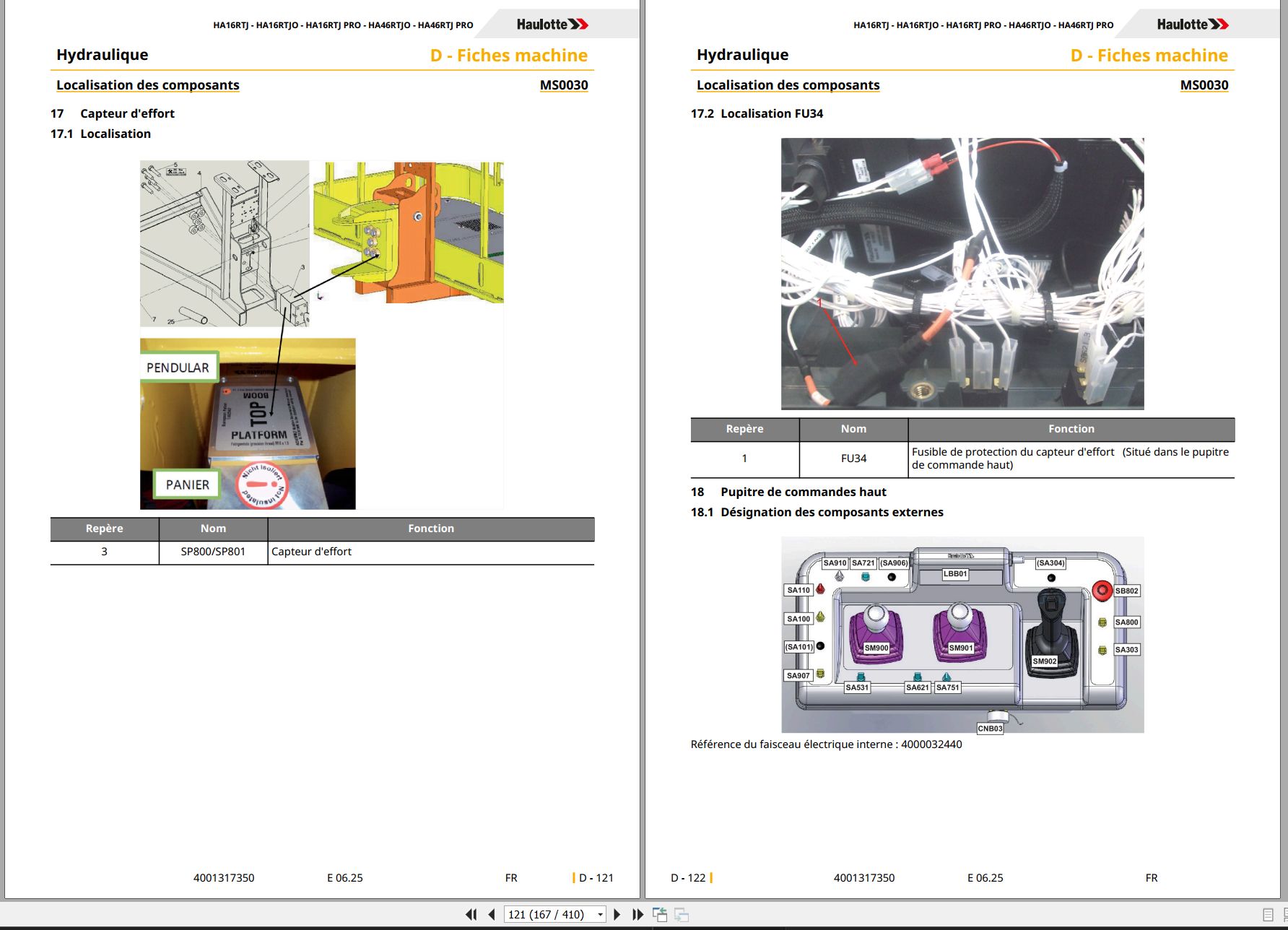Click the SM902 joystick label
1288x930 pixels.
pyautogui.click(x=1044, y=661)
